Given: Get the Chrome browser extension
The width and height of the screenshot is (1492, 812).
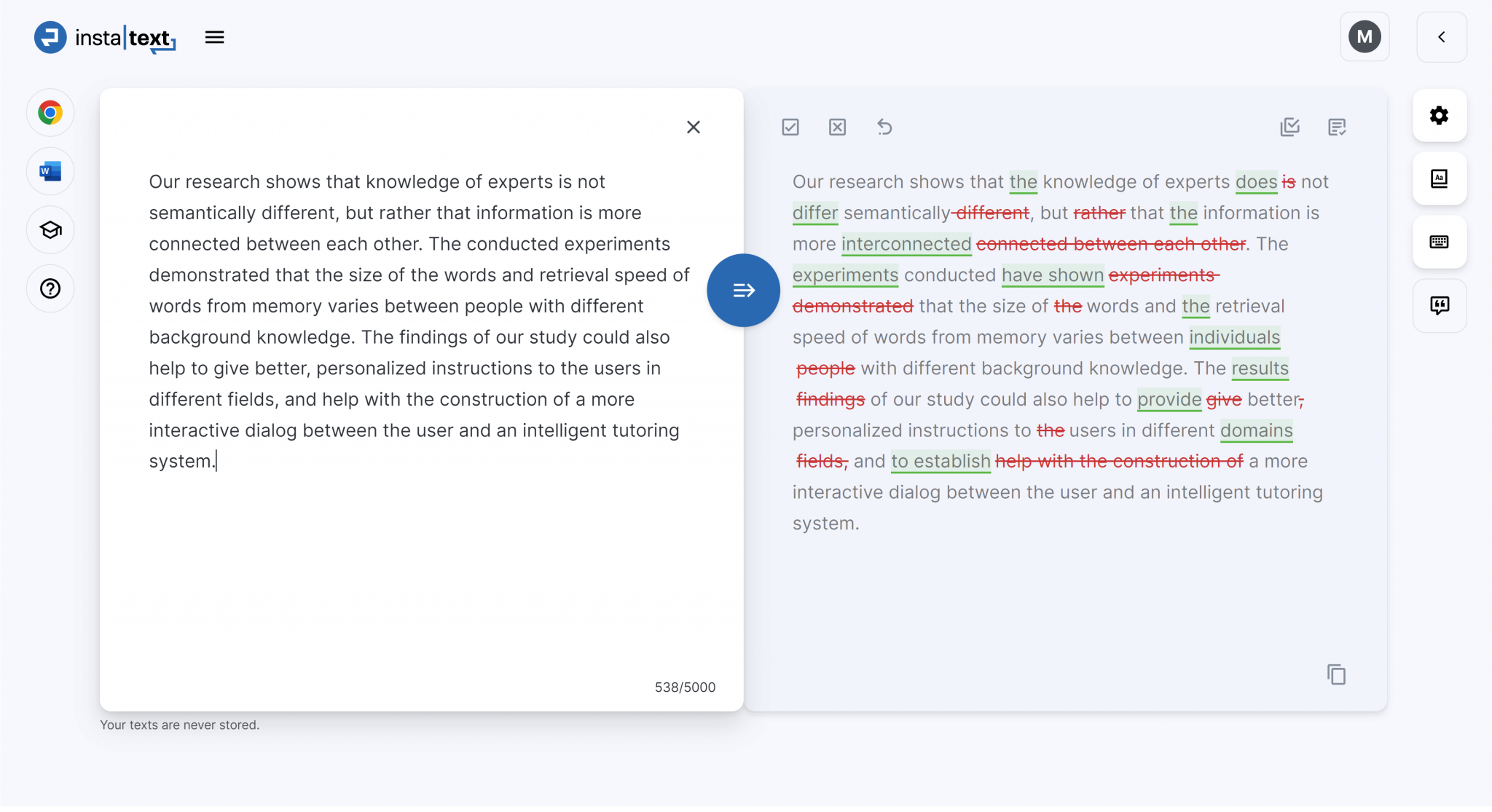Looking at the screenshot, I should 50,112.
